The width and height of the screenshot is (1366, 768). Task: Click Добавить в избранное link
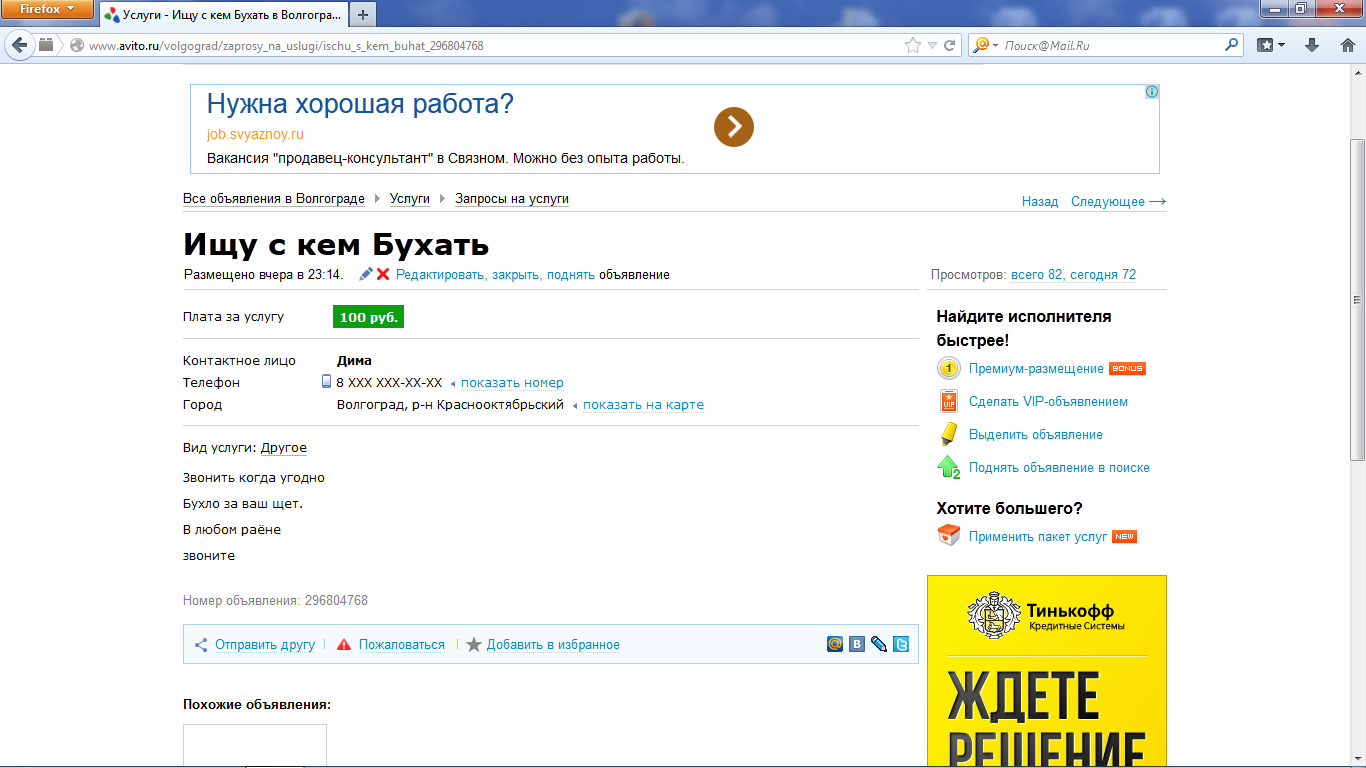[x=553, y=645]
